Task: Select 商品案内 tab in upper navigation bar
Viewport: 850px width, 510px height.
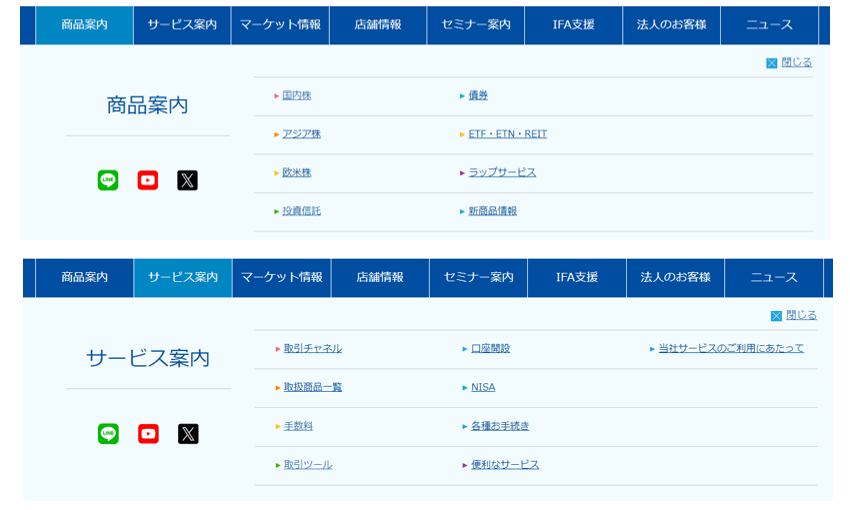Action: click(84, 25)
